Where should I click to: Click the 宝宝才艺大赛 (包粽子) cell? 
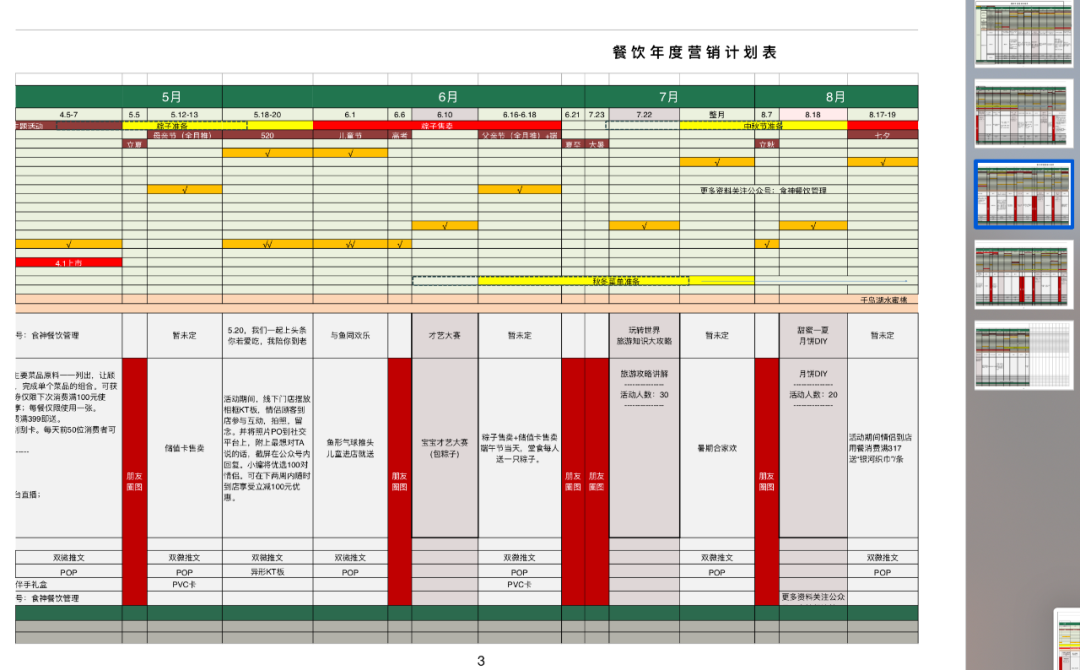point(445,448)
